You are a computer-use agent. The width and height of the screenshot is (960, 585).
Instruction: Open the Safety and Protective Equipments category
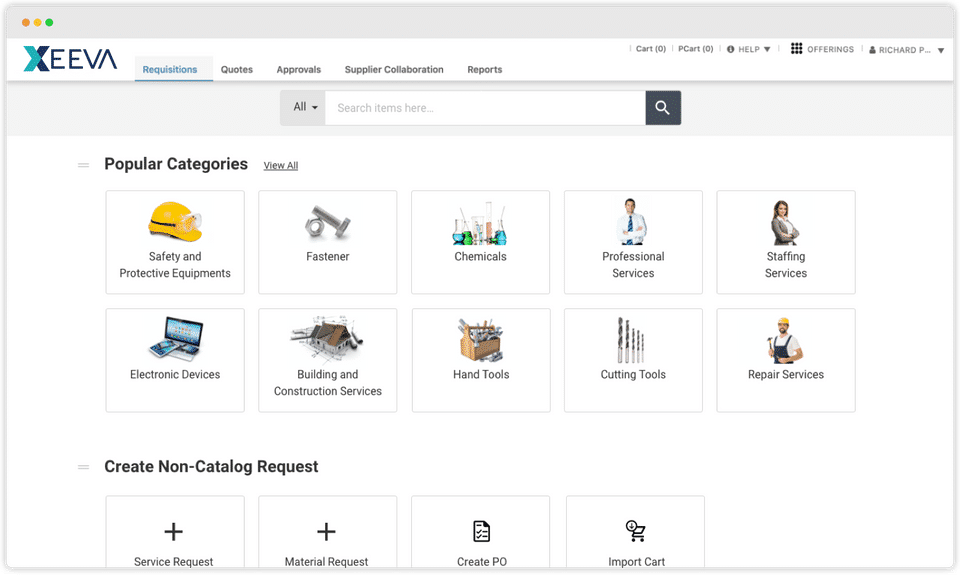(x=175, y=242)
